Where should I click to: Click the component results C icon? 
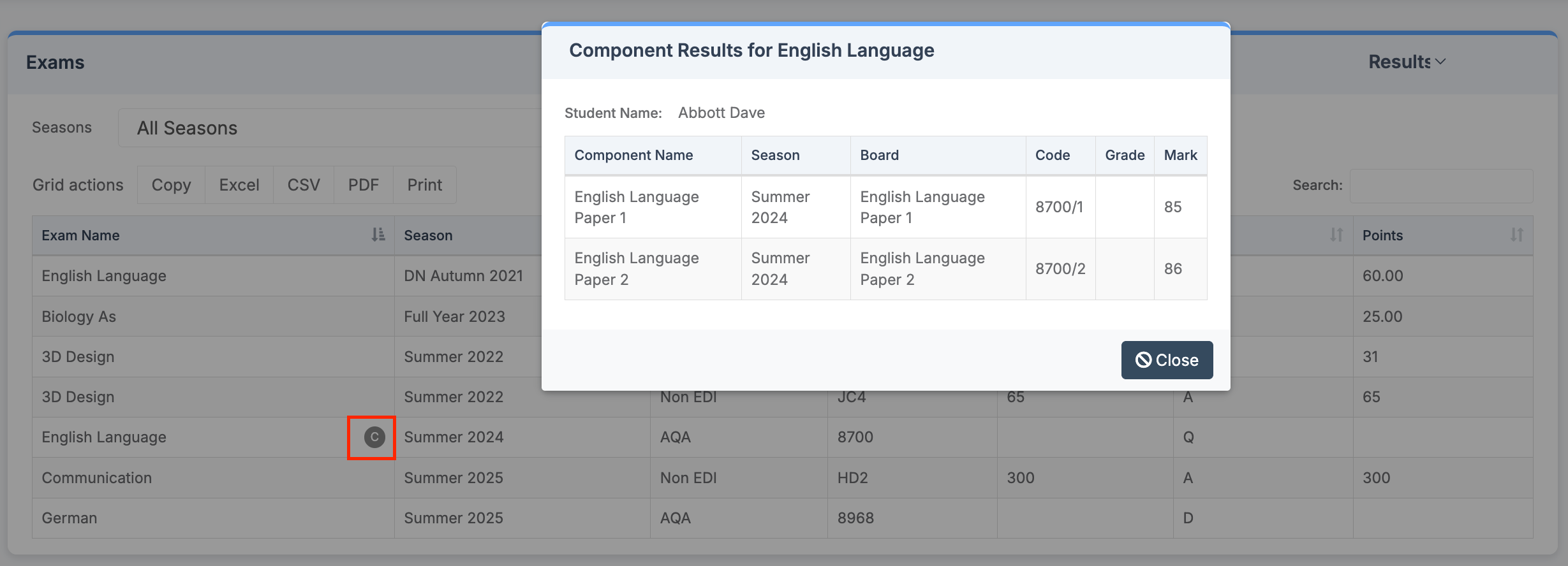[374, 437]
